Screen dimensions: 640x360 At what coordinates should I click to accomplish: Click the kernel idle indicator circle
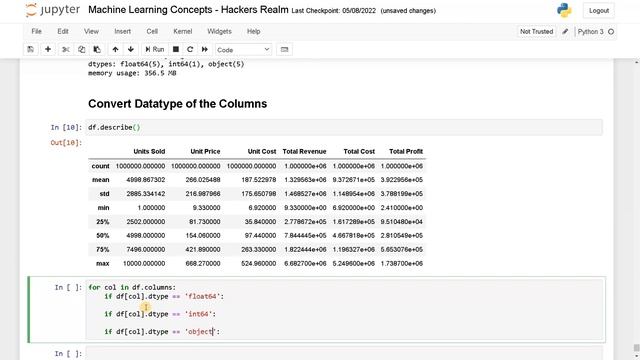click(x=611, y=31)
